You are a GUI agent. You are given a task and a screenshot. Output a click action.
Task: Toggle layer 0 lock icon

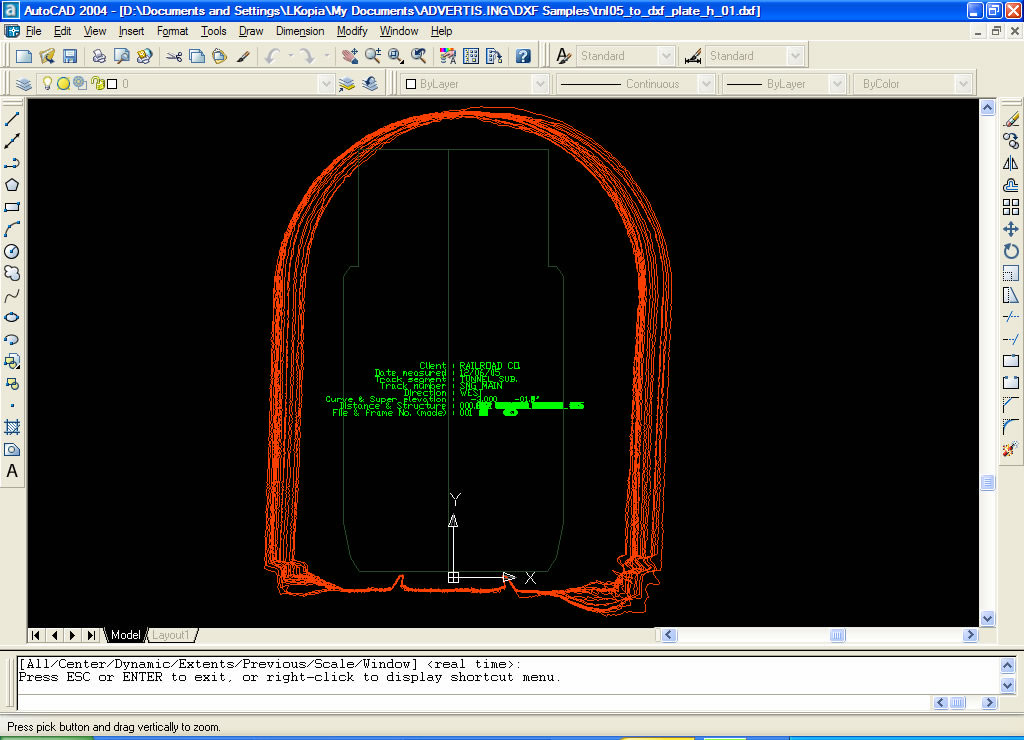(98, 84)
